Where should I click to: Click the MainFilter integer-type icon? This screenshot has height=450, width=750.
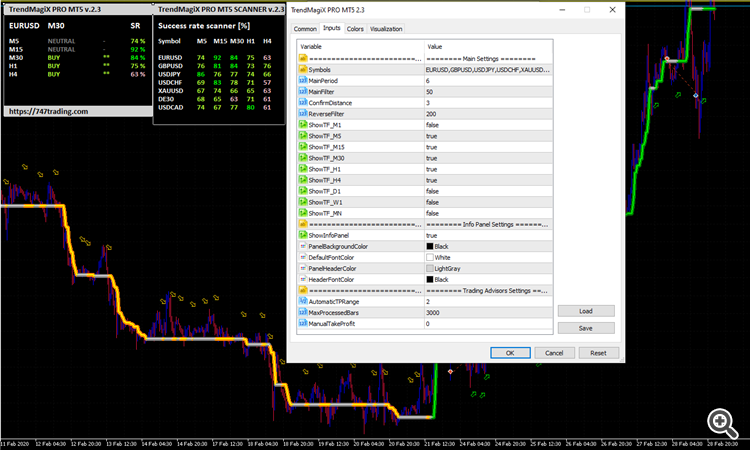click(303, 91)
